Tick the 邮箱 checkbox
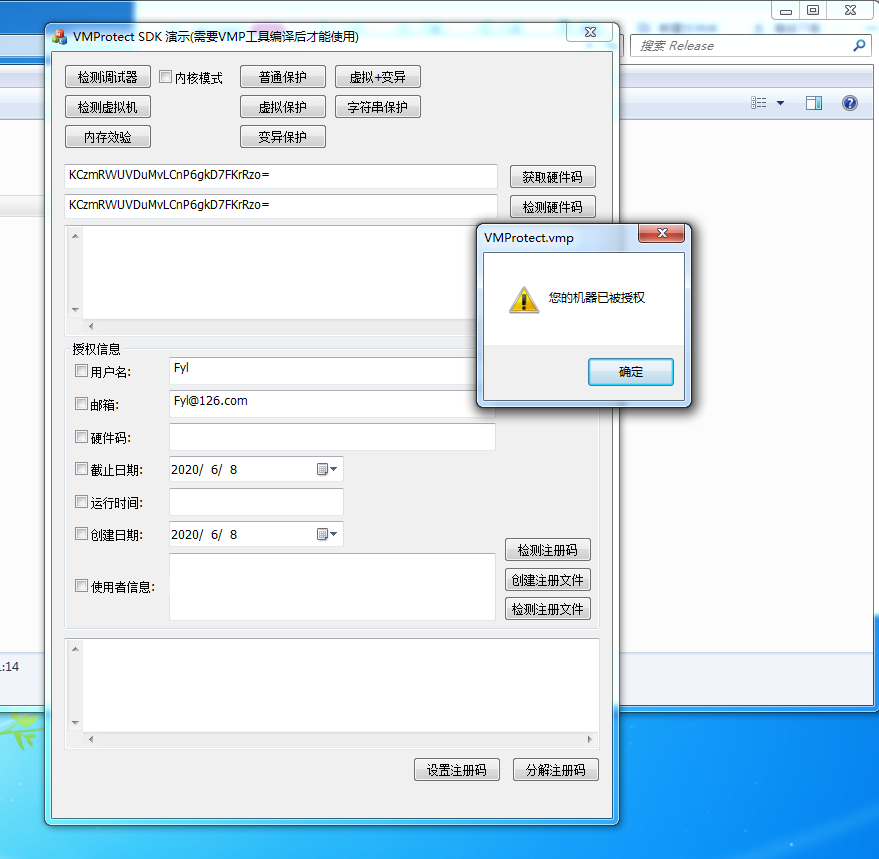 81,404
